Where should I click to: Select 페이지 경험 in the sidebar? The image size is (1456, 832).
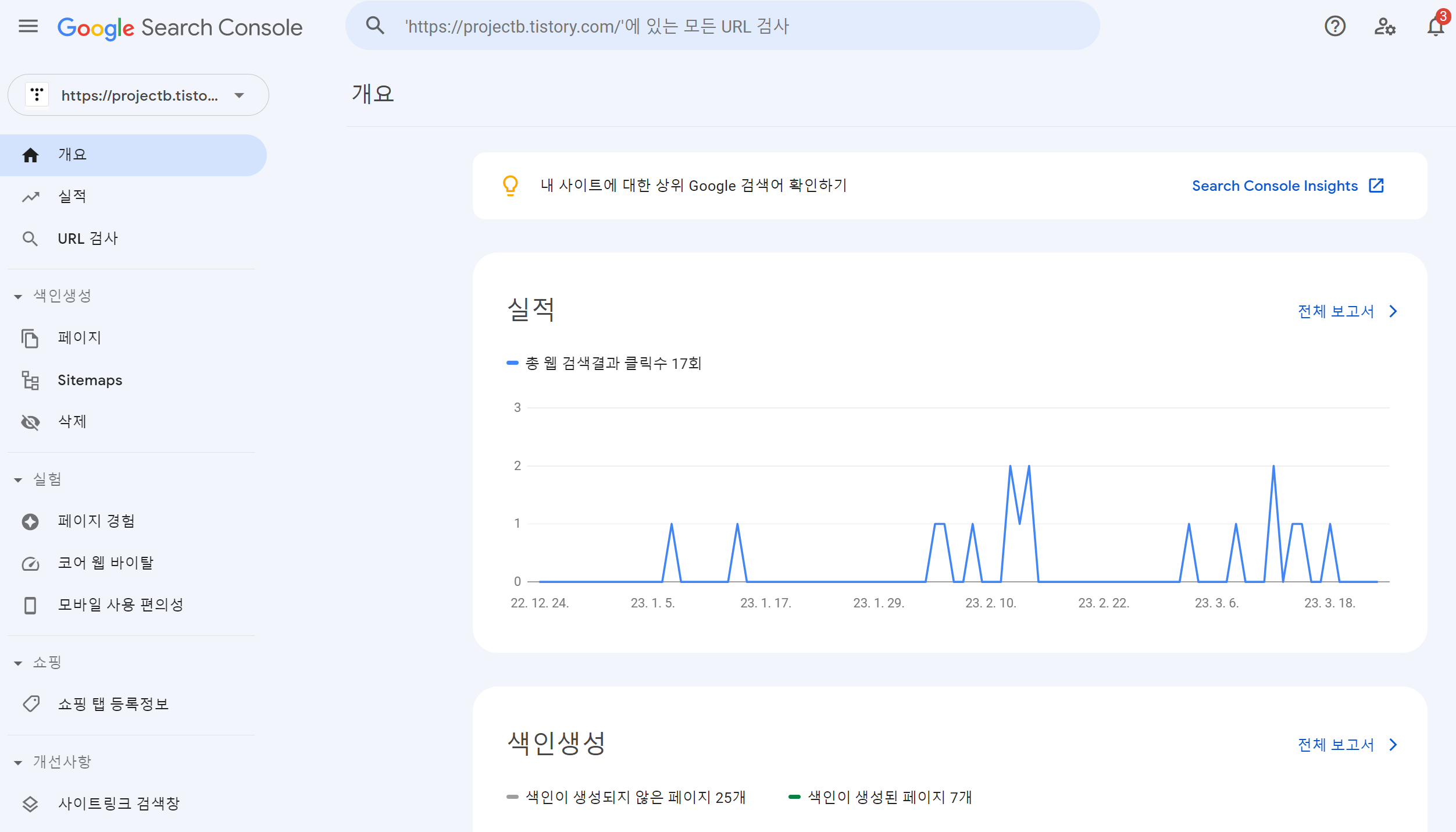[97, 521]
